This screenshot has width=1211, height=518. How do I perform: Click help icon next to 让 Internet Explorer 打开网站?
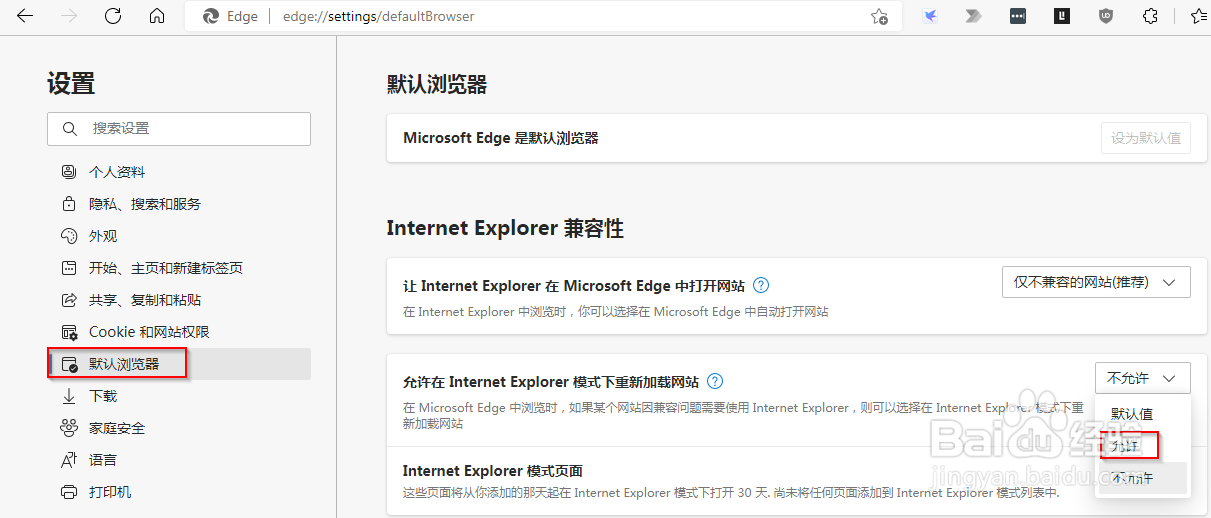[761, 285]
